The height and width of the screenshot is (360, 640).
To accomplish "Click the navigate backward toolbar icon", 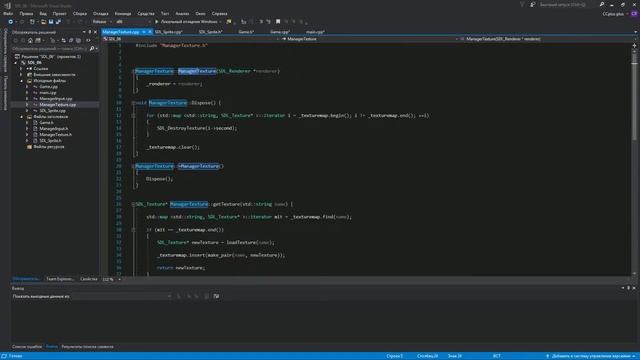I will [x=11, y=22].
